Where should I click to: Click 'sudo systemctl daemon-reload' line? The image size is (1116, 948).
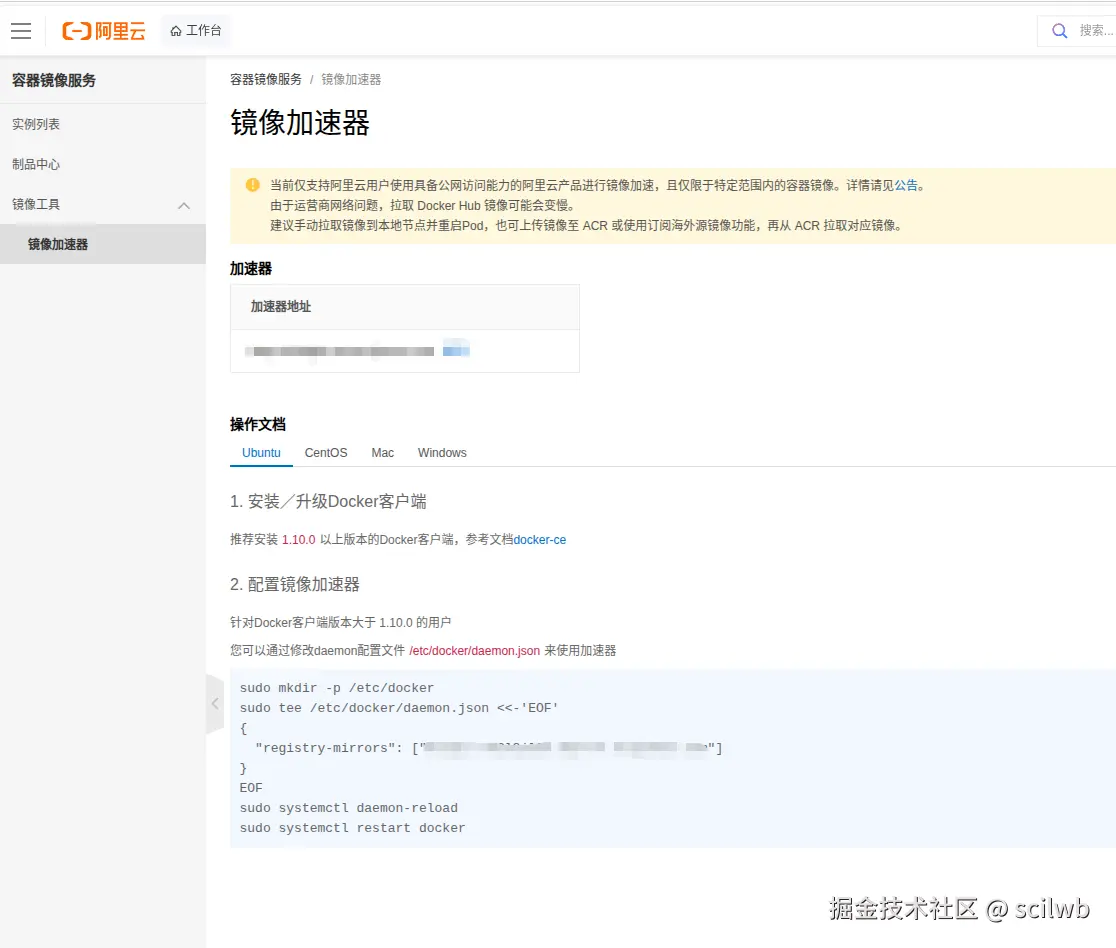point(349,808)
